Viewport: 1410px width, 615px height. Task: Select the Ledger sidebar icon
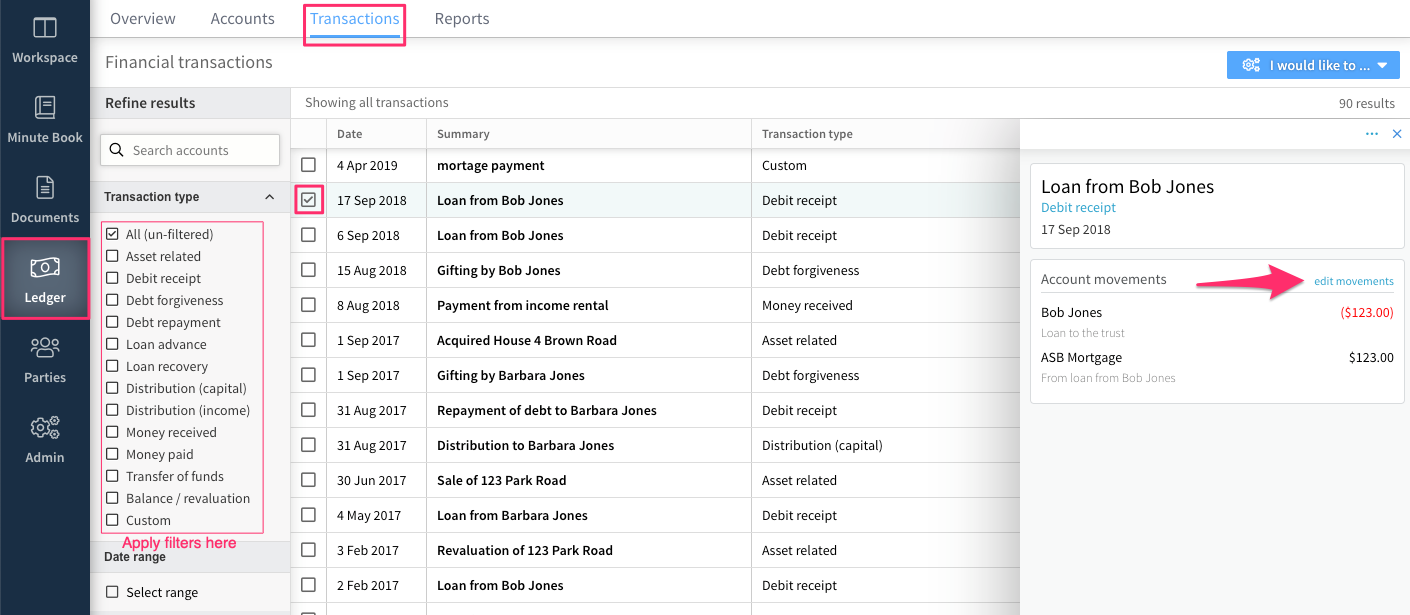(x=45, y=268)
